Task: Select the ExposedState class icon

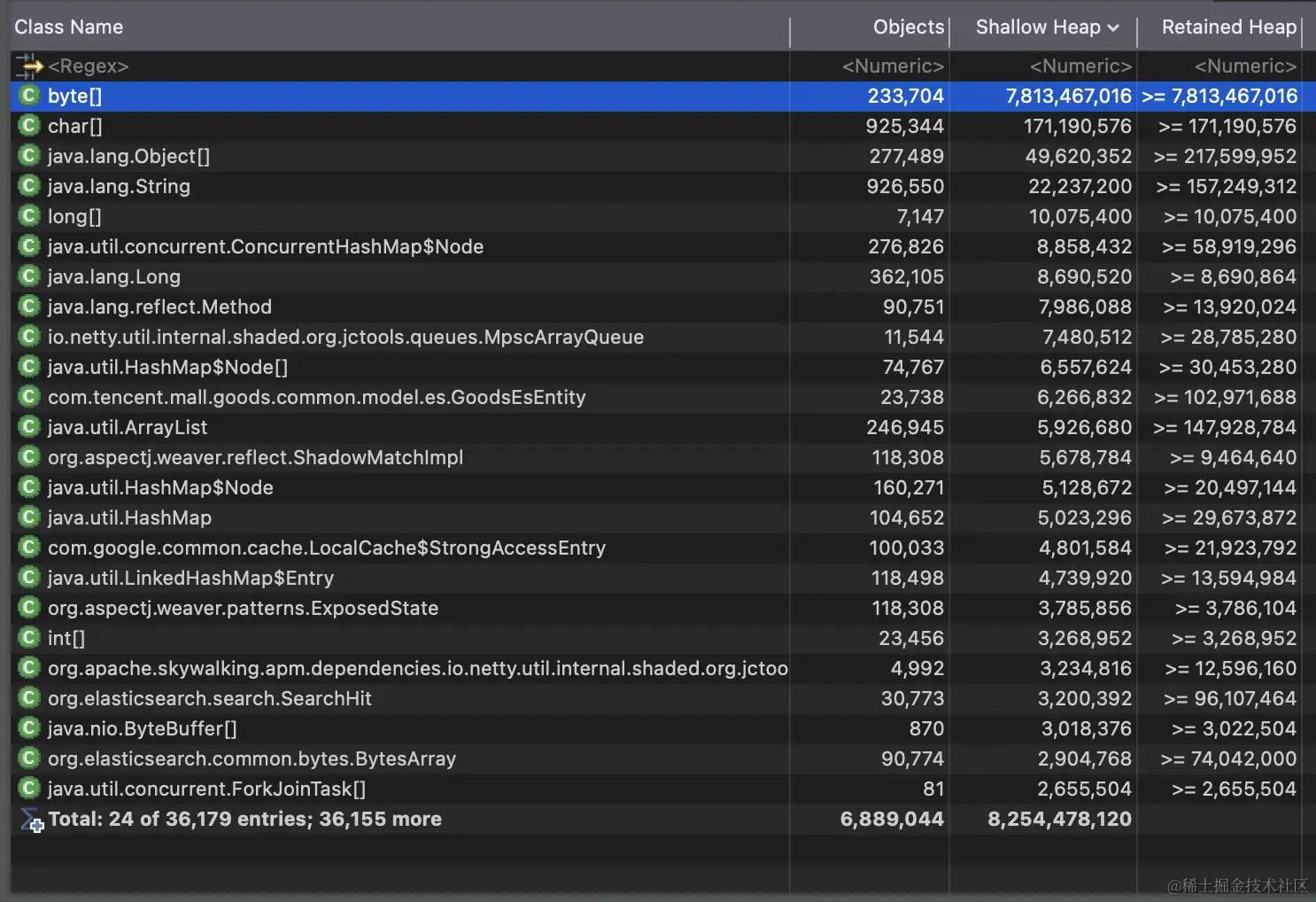Action: (x=29, y=608)
